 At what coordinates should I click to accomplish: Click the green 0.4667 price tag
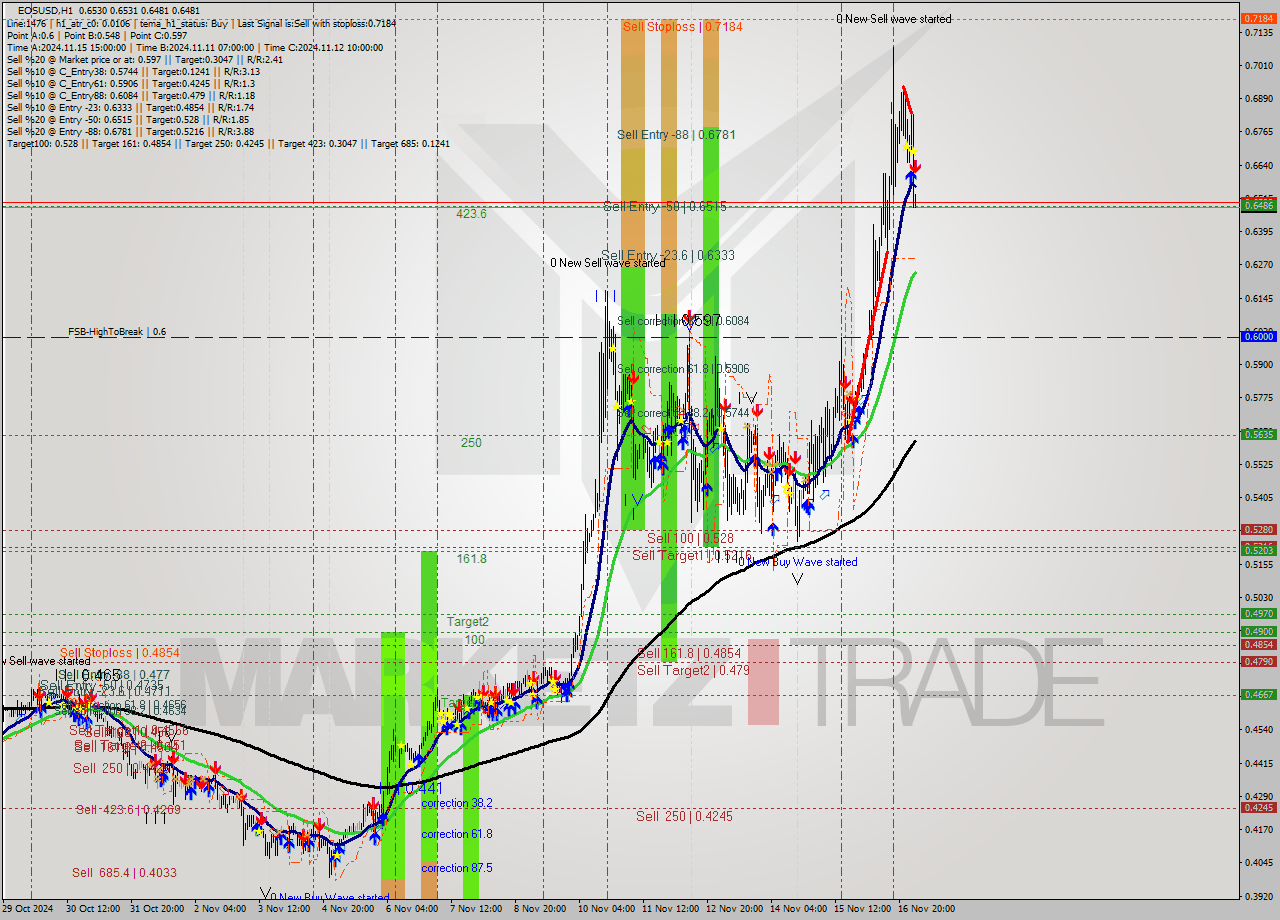pyautogui.click(x=1257, y=695)
